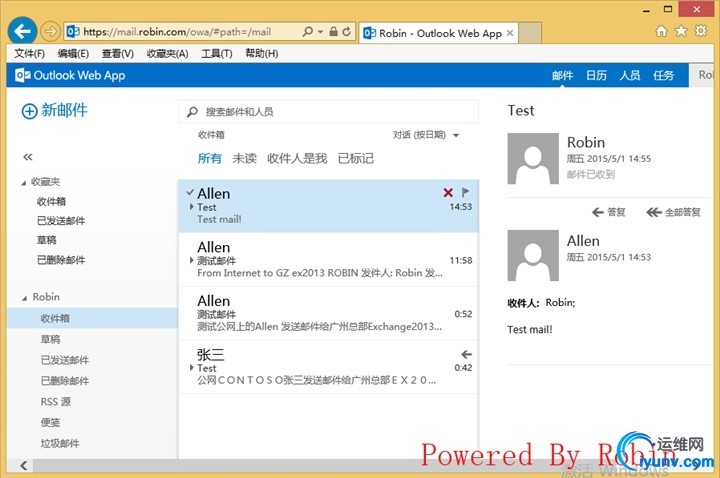Click the browser forward arrow button
This screenshot has width=720, height=478.
point(50,32)
